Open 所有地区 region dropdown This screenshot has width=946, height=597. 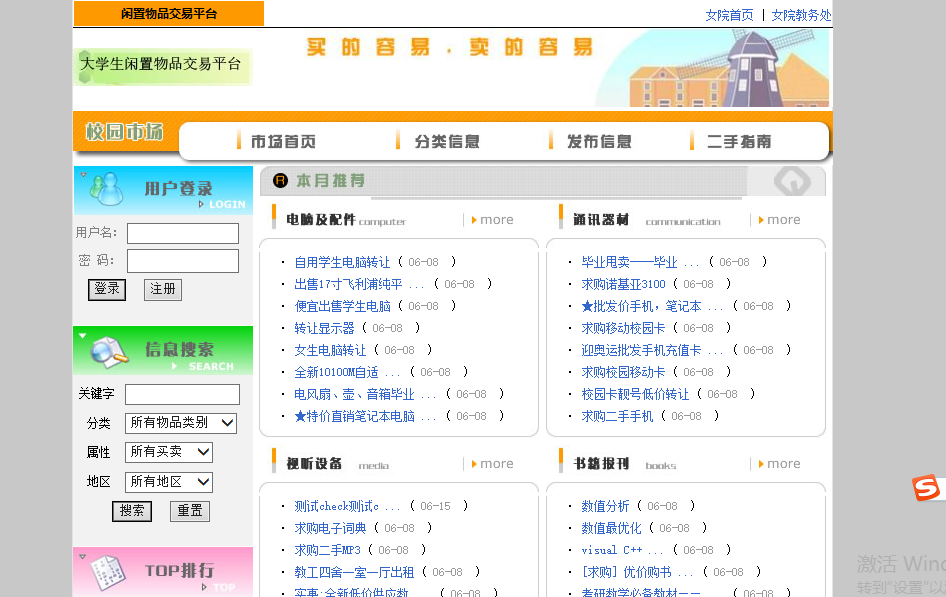point(169,481)
